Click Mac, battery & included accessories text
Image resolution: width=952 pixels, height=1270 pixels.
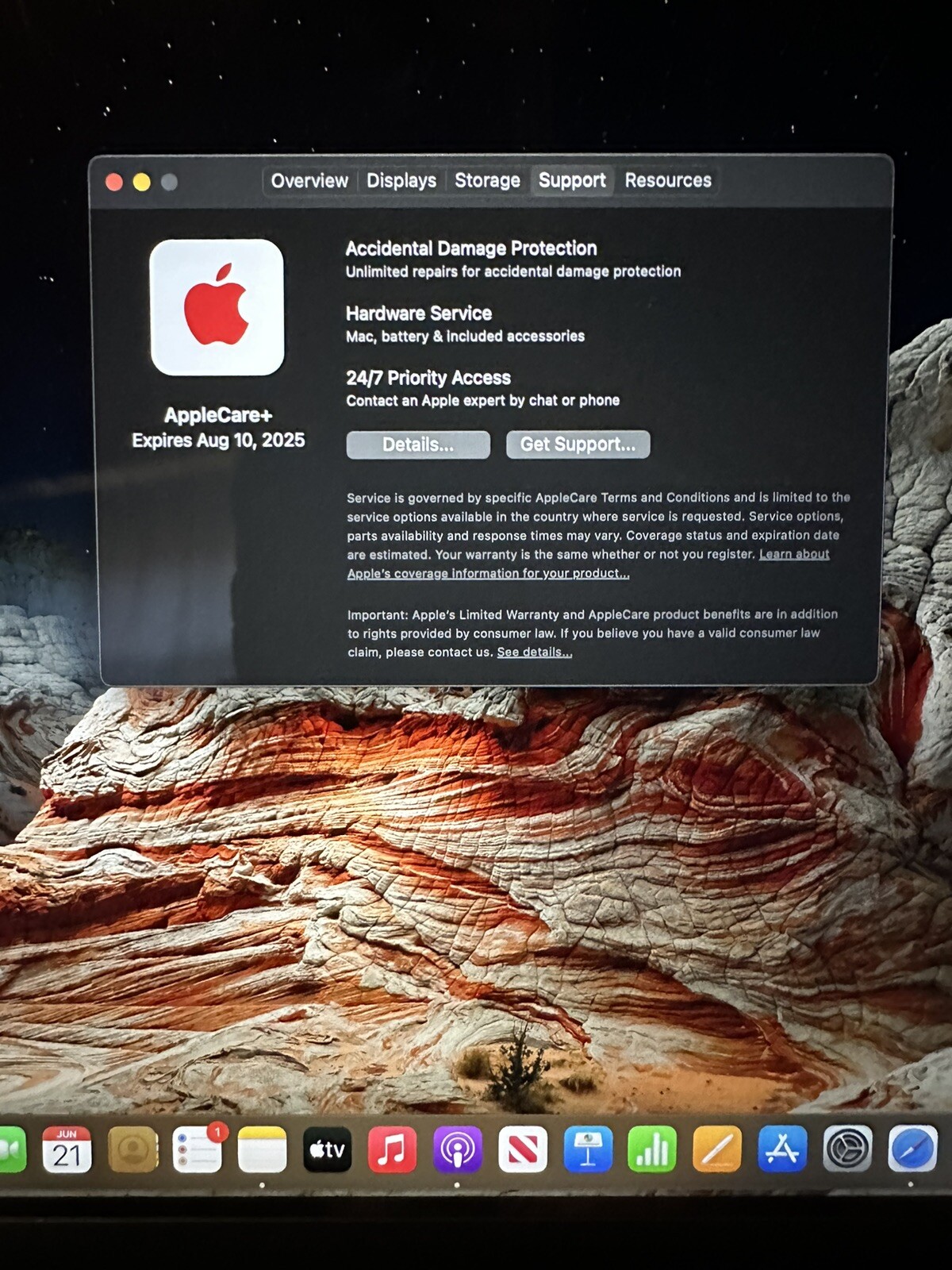(x=465, y=337)
